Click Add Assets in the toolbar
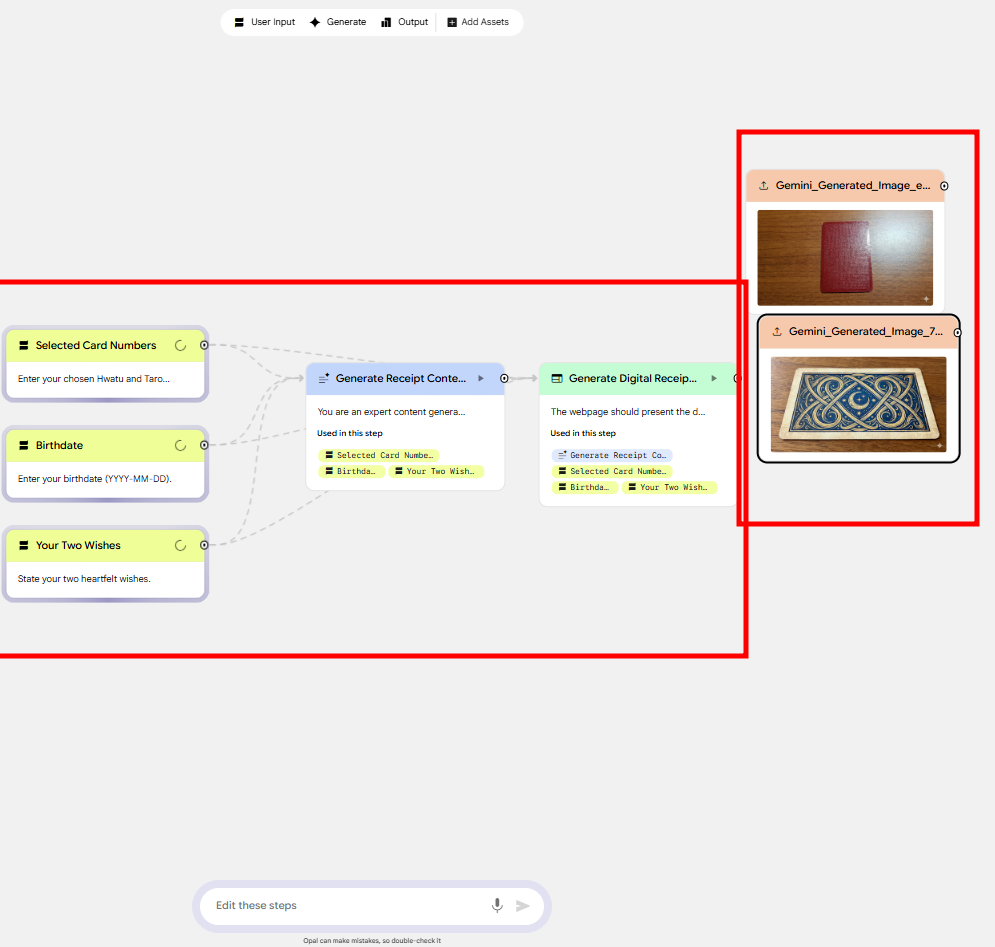Screen dimensions: 995x947 pyautogui.click(x=478, y=22)
